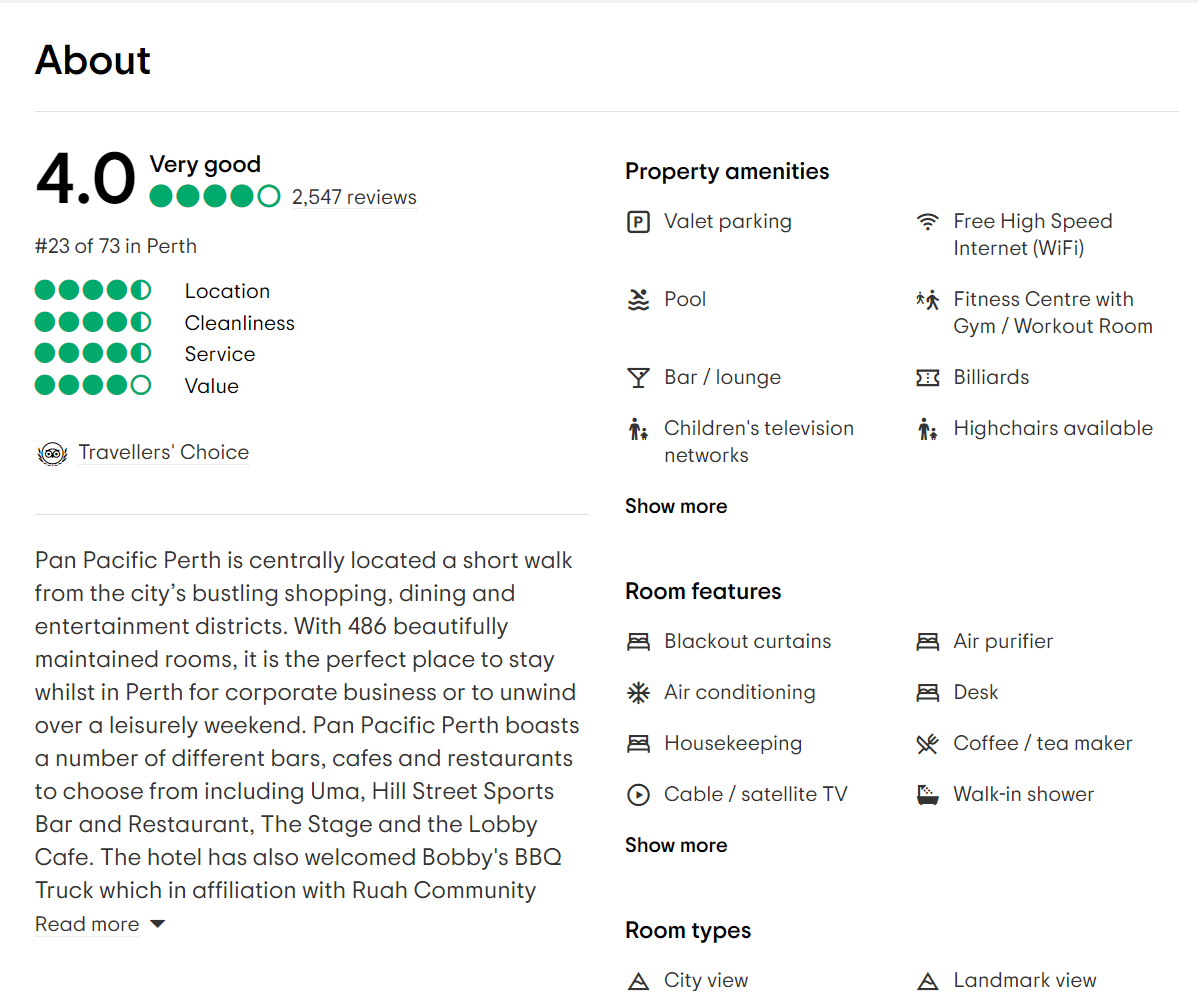Open the 2,547 reviews link
1198x1008 pixels.
tap(354, 197)
